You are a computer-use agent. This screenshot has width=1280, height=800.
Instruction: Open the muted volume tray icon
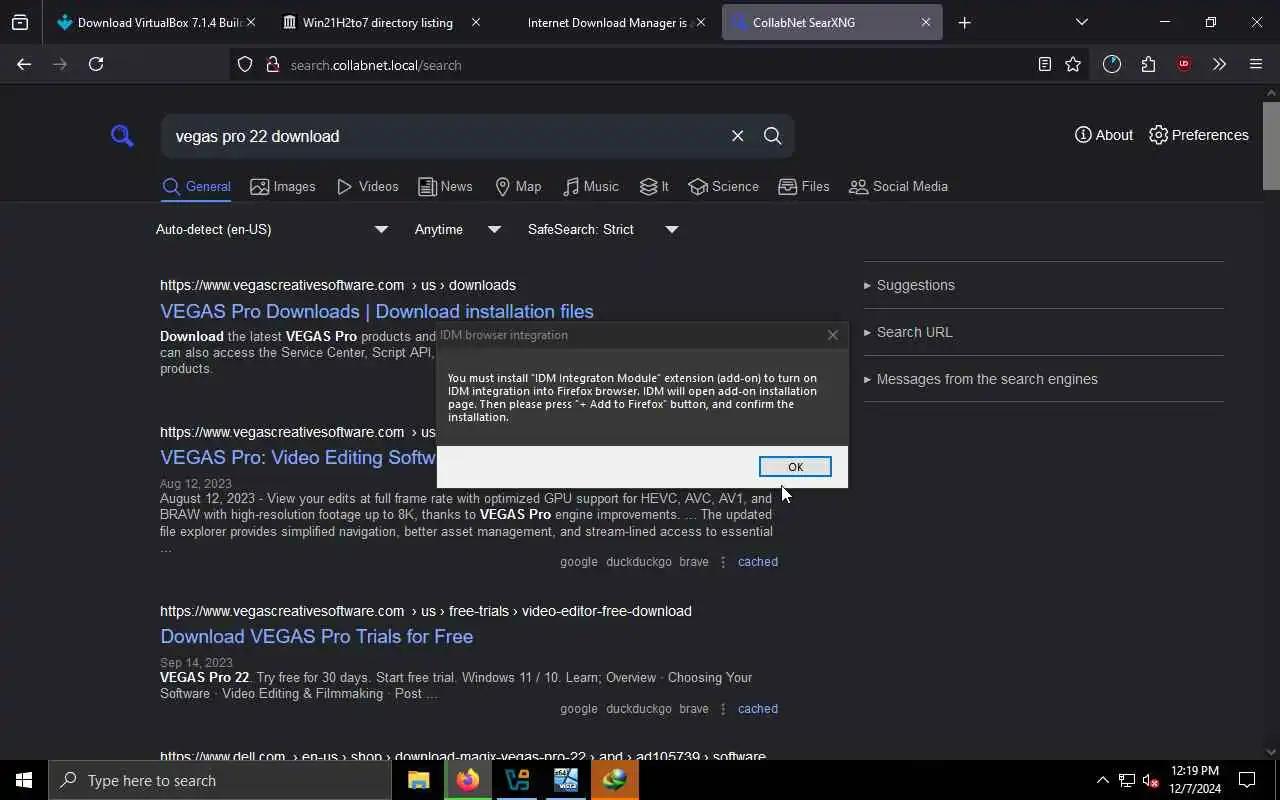coord(1150,780)
